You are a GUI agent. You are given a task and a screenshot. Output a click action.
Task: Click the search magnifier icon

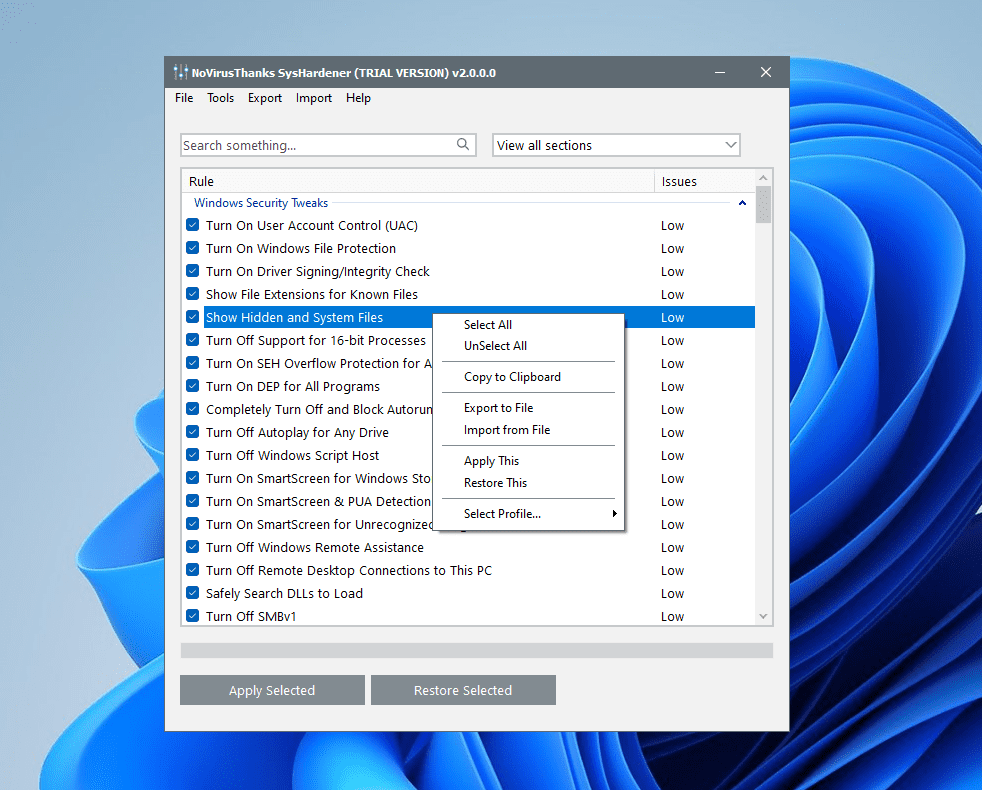tap(463, 145)
